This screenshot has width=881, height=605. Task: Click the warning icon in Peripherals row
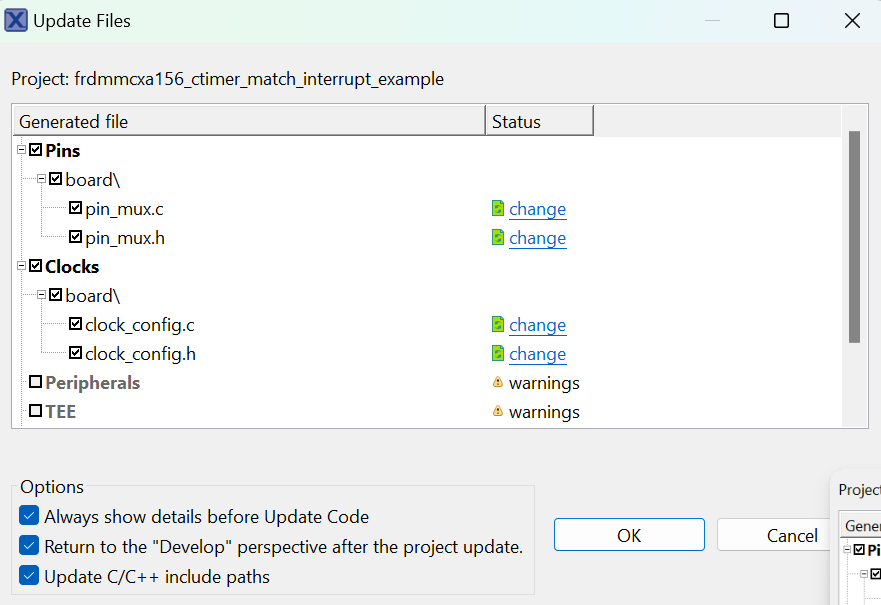[x=498, y=383]
